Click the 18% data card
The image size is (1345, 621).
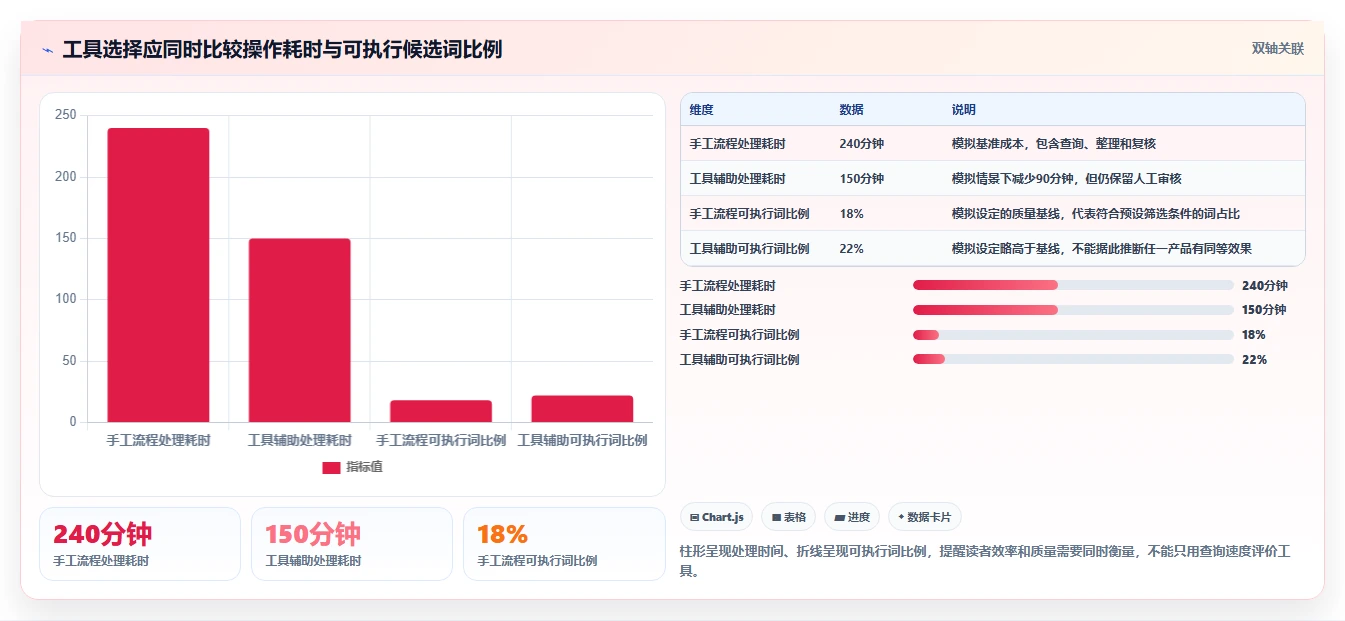pos(564,544)
